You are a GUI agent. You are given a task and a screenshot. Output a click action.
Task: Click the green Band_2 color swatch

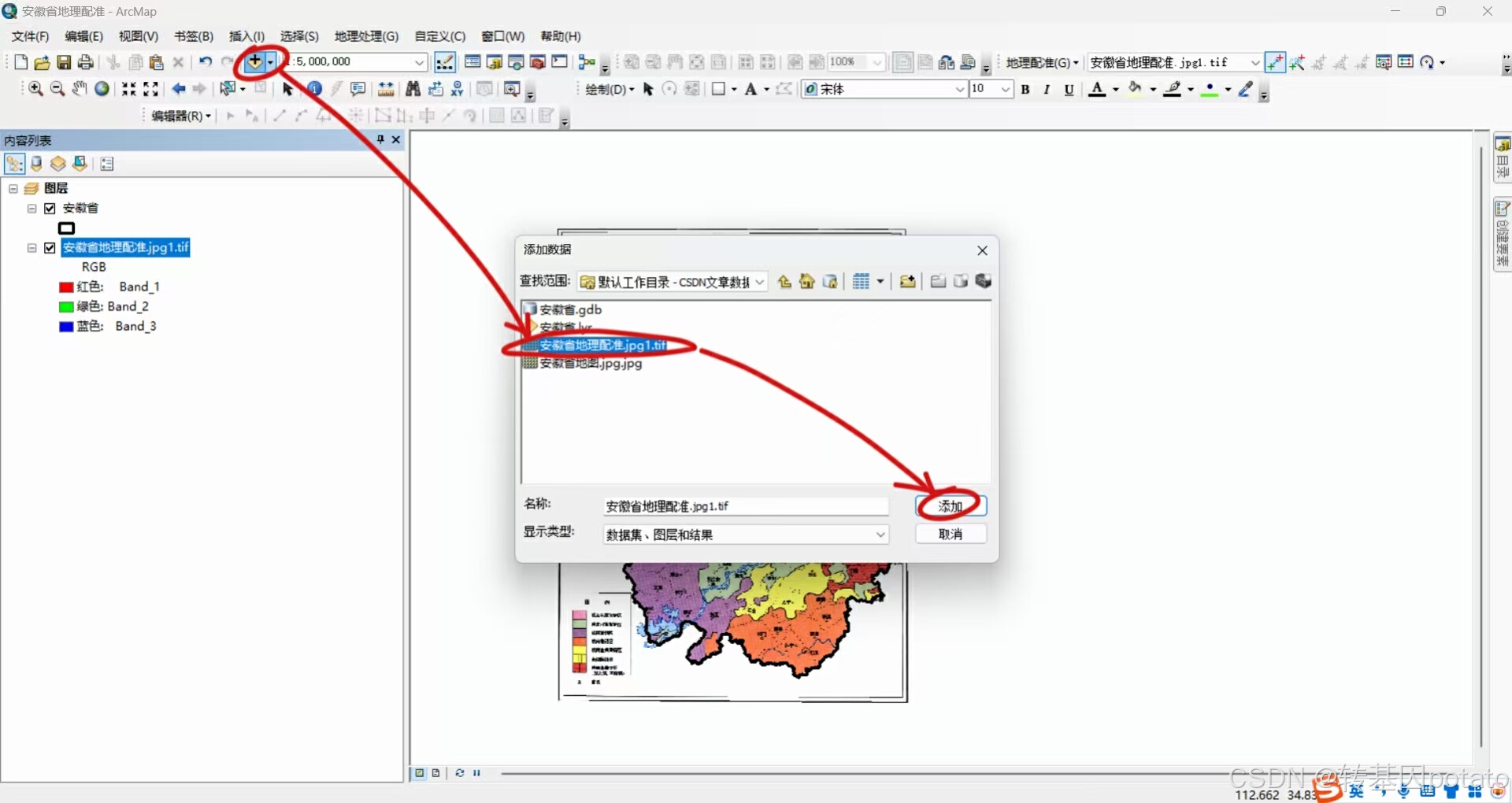[66, 307]
